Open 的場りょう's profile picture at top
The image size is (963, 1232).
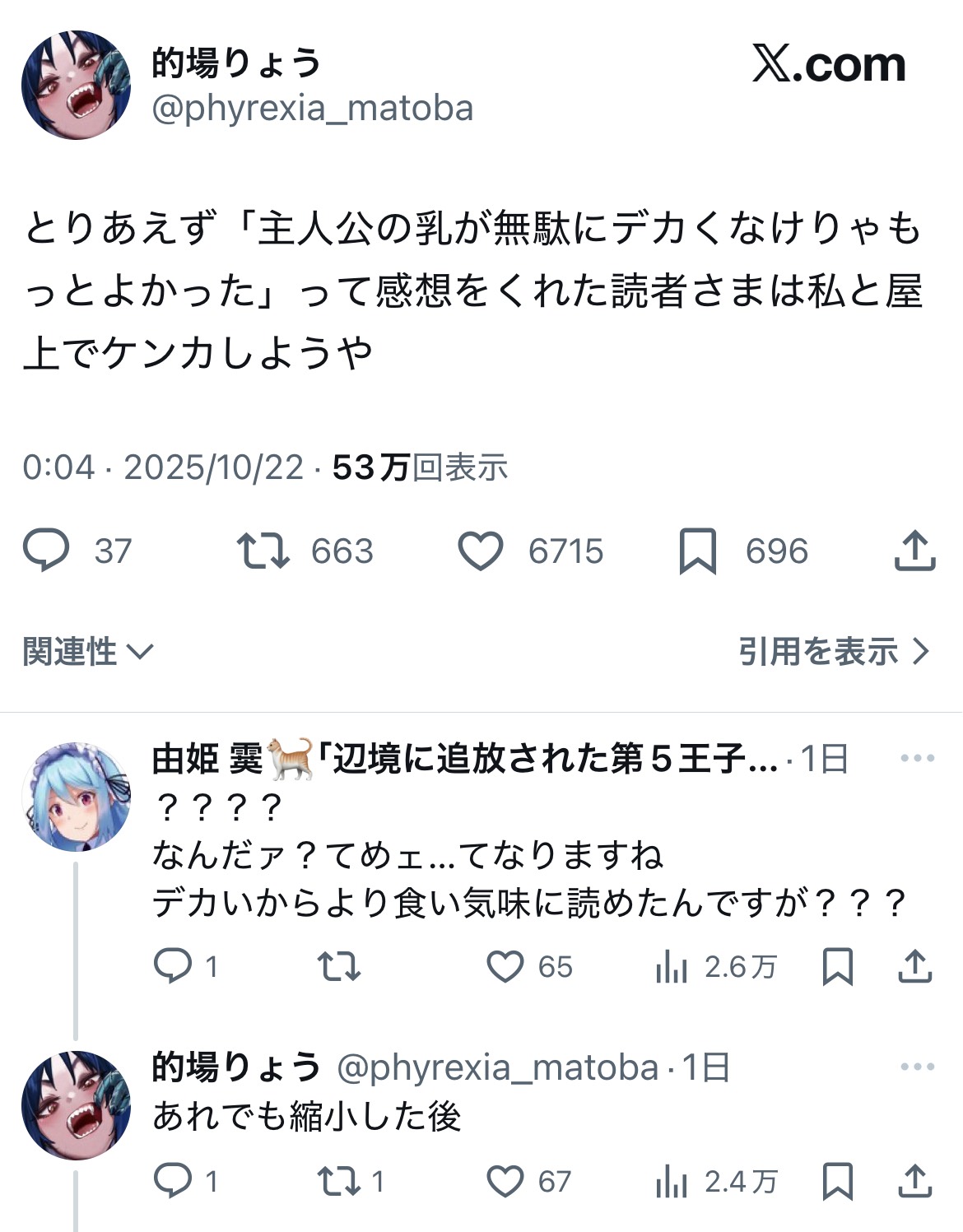[x=76, y=85]
